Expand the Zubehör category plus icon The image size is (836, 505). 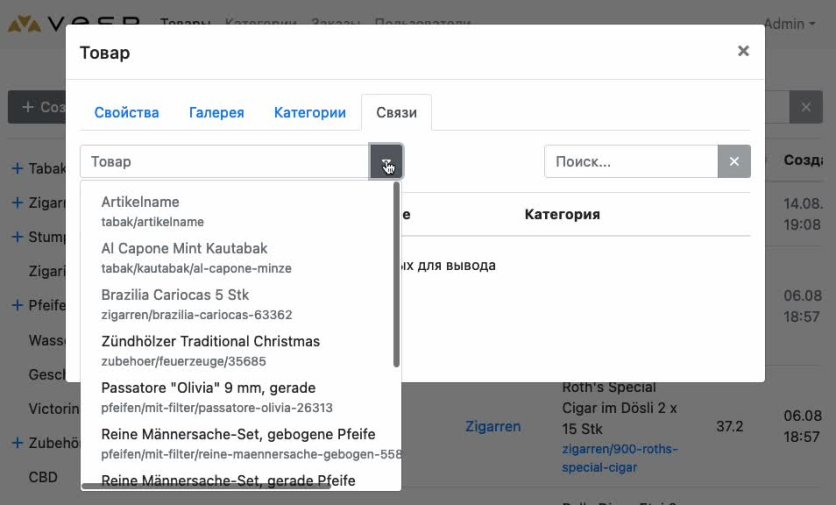coord(17,443)
